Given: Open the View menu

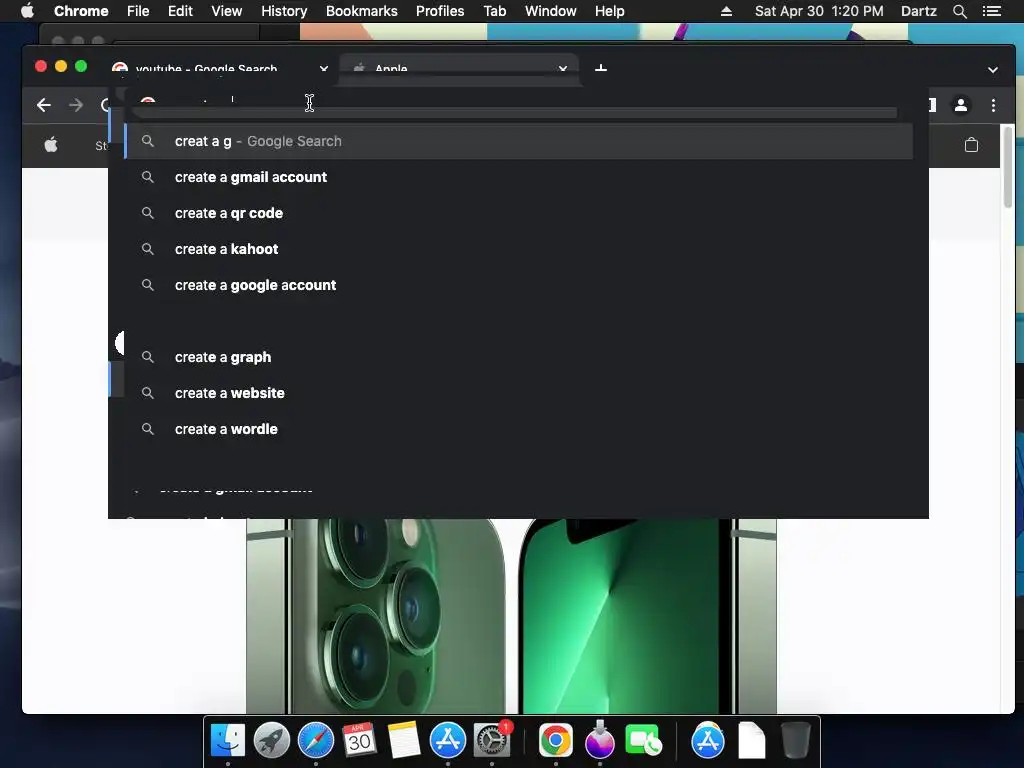Looking at the screenshot, I should [x=227, y=11].
